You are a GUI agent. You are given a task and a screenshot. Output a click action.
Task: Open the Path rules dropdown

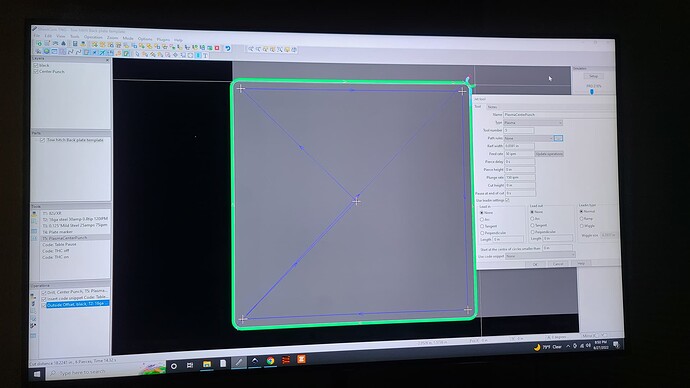528,138
